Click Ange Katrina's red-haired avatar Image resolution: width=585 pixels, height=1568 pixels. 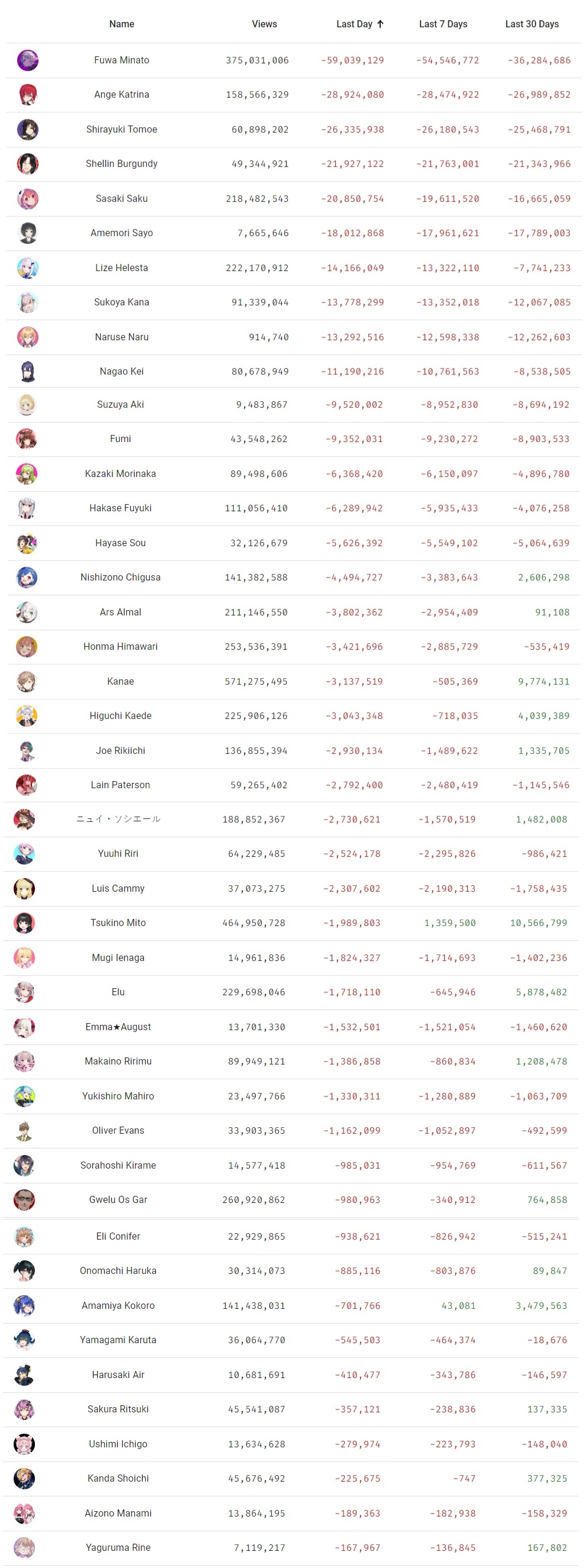[27, 95]
